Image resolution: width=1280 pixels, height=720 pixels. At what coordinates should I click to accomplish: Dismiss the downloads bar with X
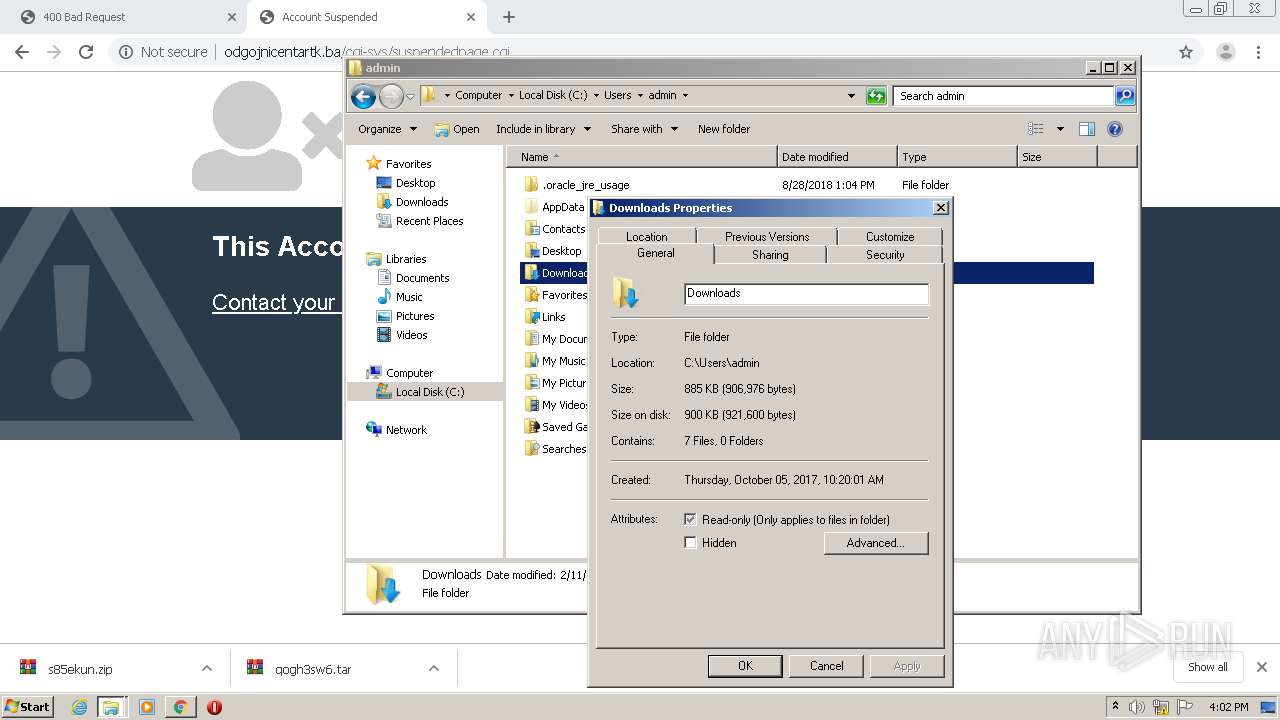[1262, 667]
